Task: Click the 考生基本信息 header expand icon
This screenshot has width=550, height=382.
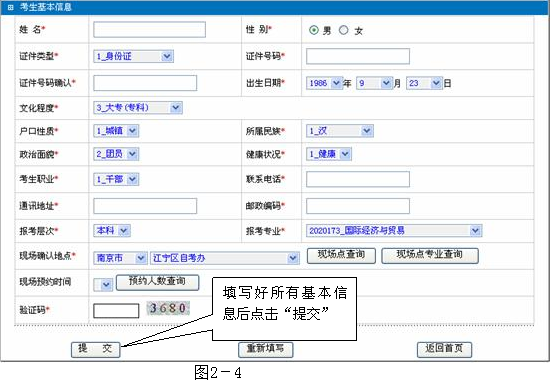Action: pos(10,7)
